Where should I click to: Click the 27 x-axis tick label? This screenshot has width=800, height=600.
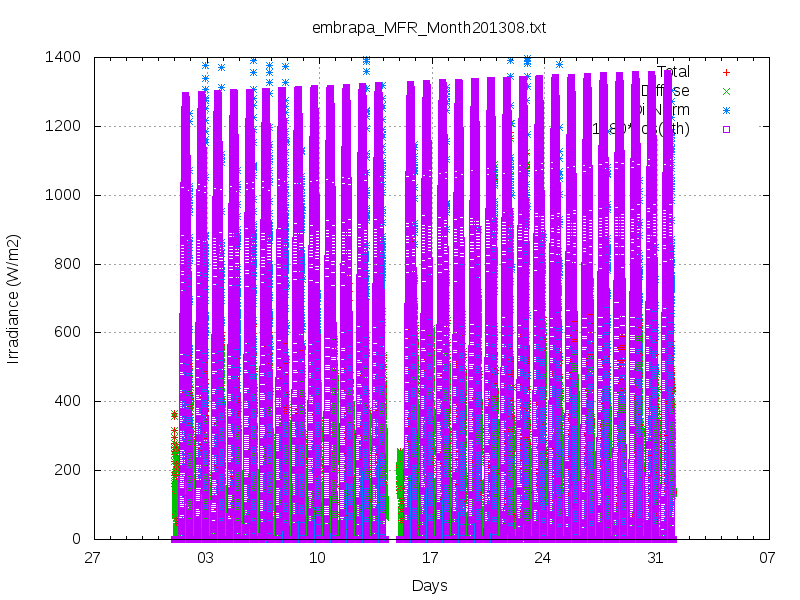[x=92, y=558]
